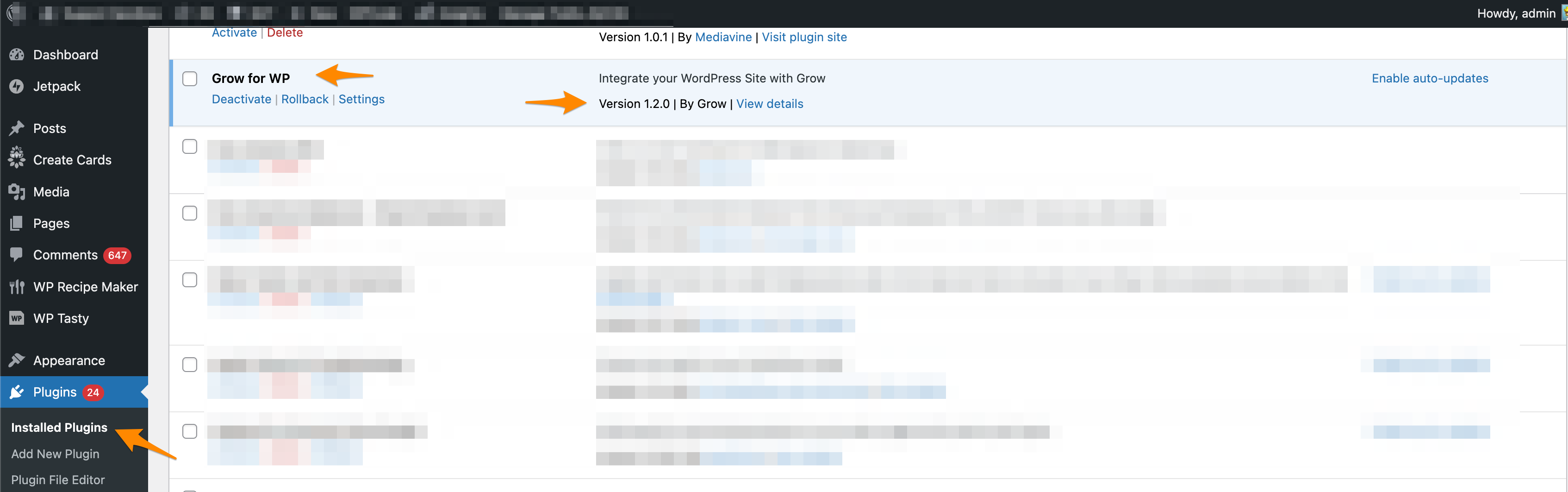Open Jetpack via its lightning icon
1568x492 pixels.
coord(17,87)
